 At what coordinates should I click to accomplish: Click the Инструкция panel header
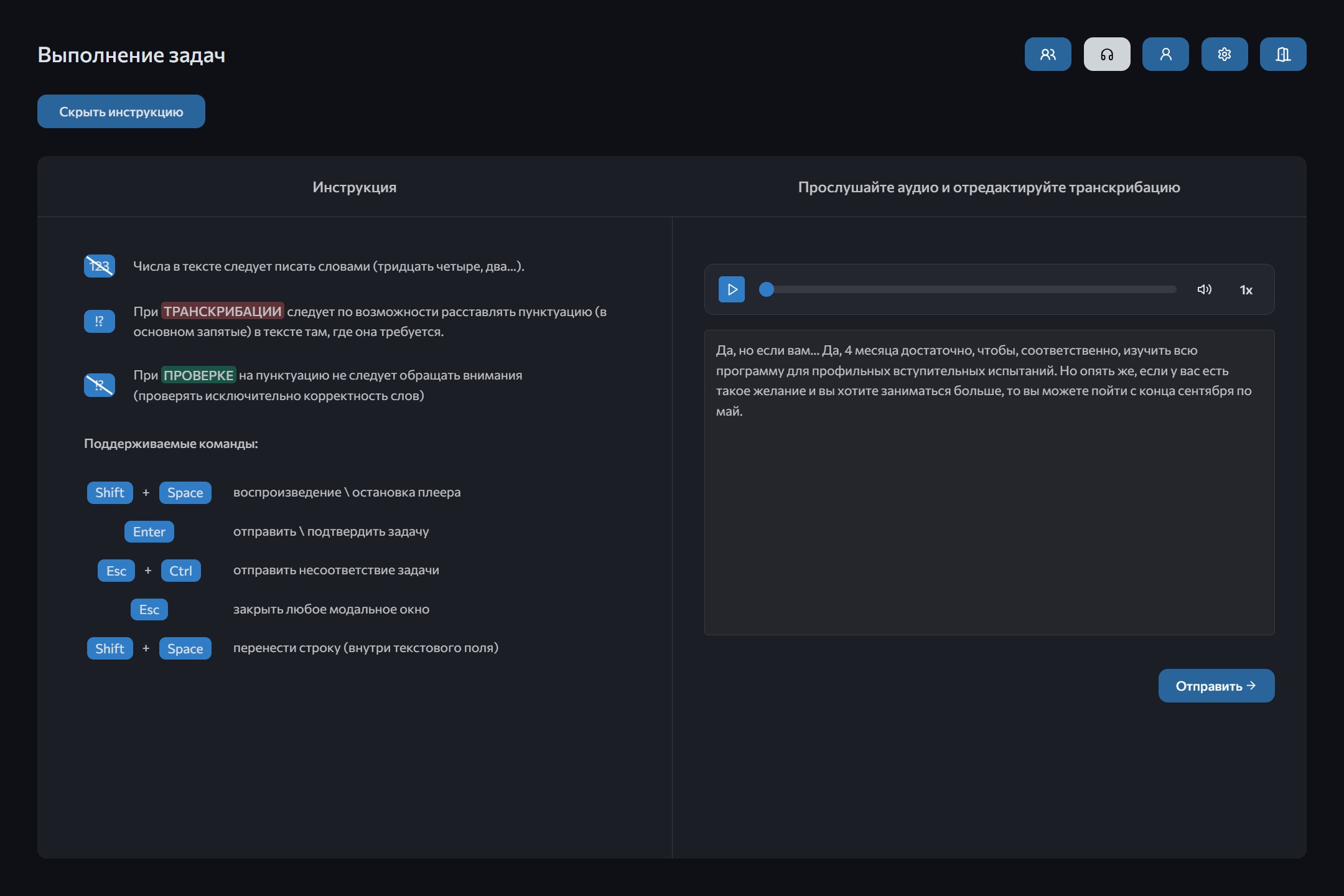pyautogui.click(x=354, y=187)
